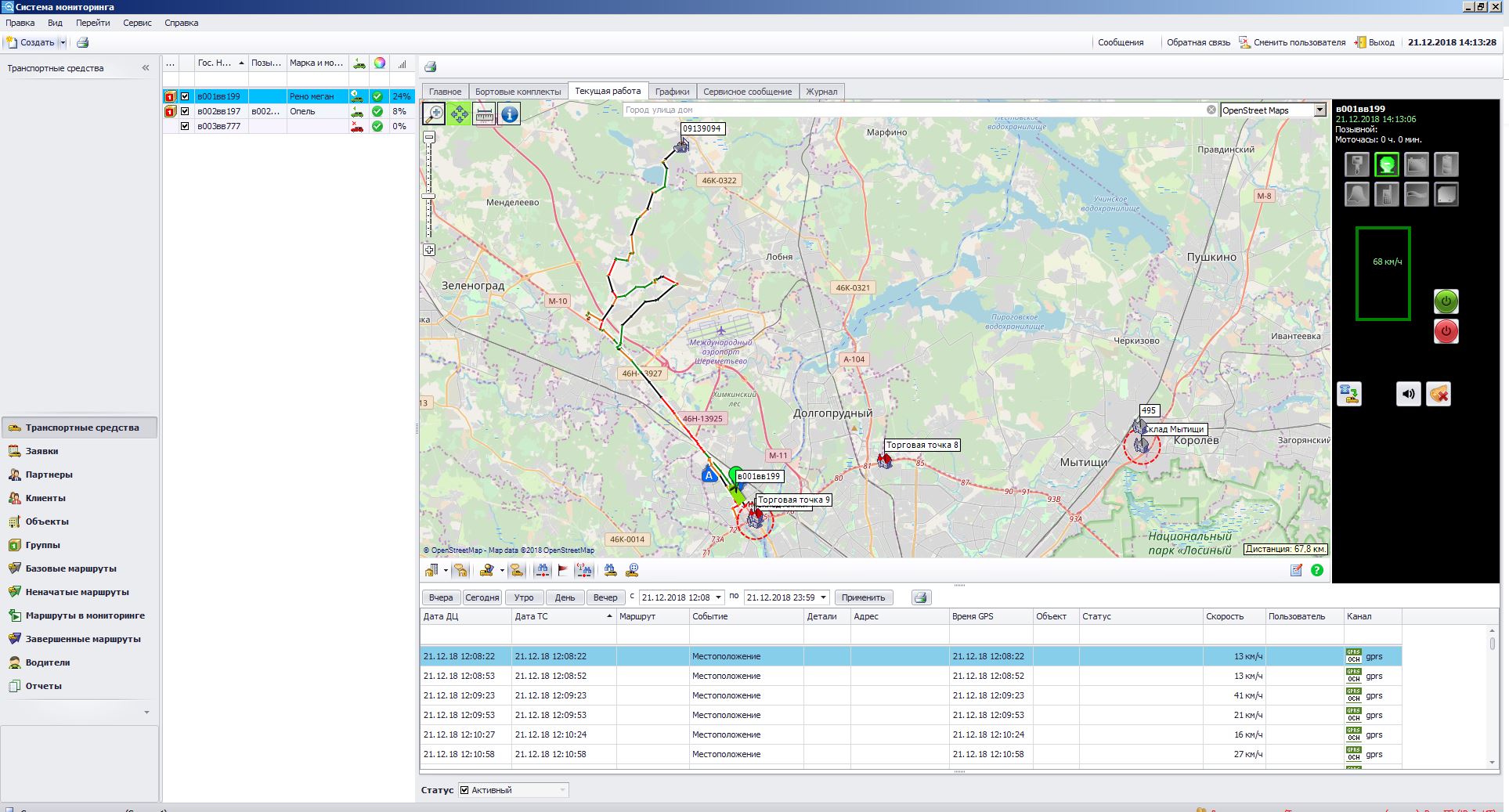Switch to the Графики tab

(x=672, y=92)
